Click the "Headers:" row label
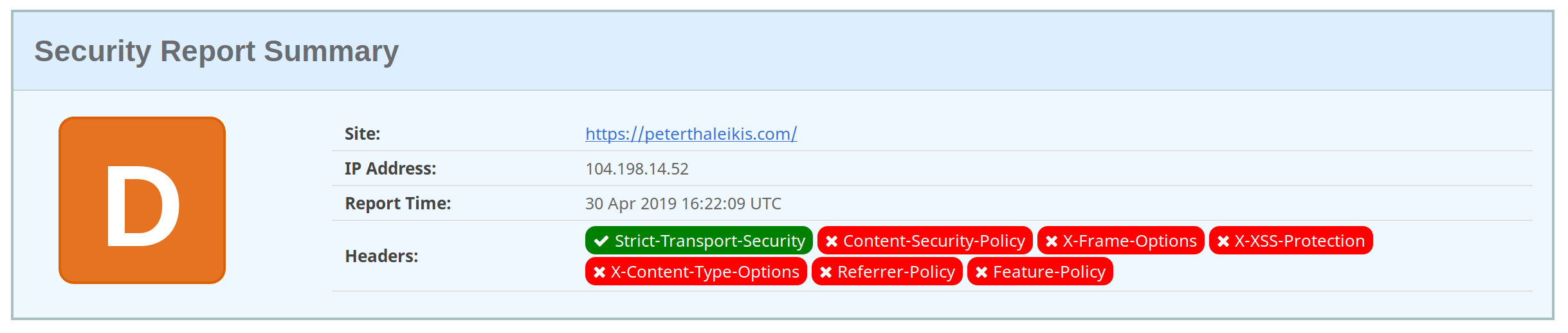The height and width of the screenshot is (333, 1568). point(381,256)
